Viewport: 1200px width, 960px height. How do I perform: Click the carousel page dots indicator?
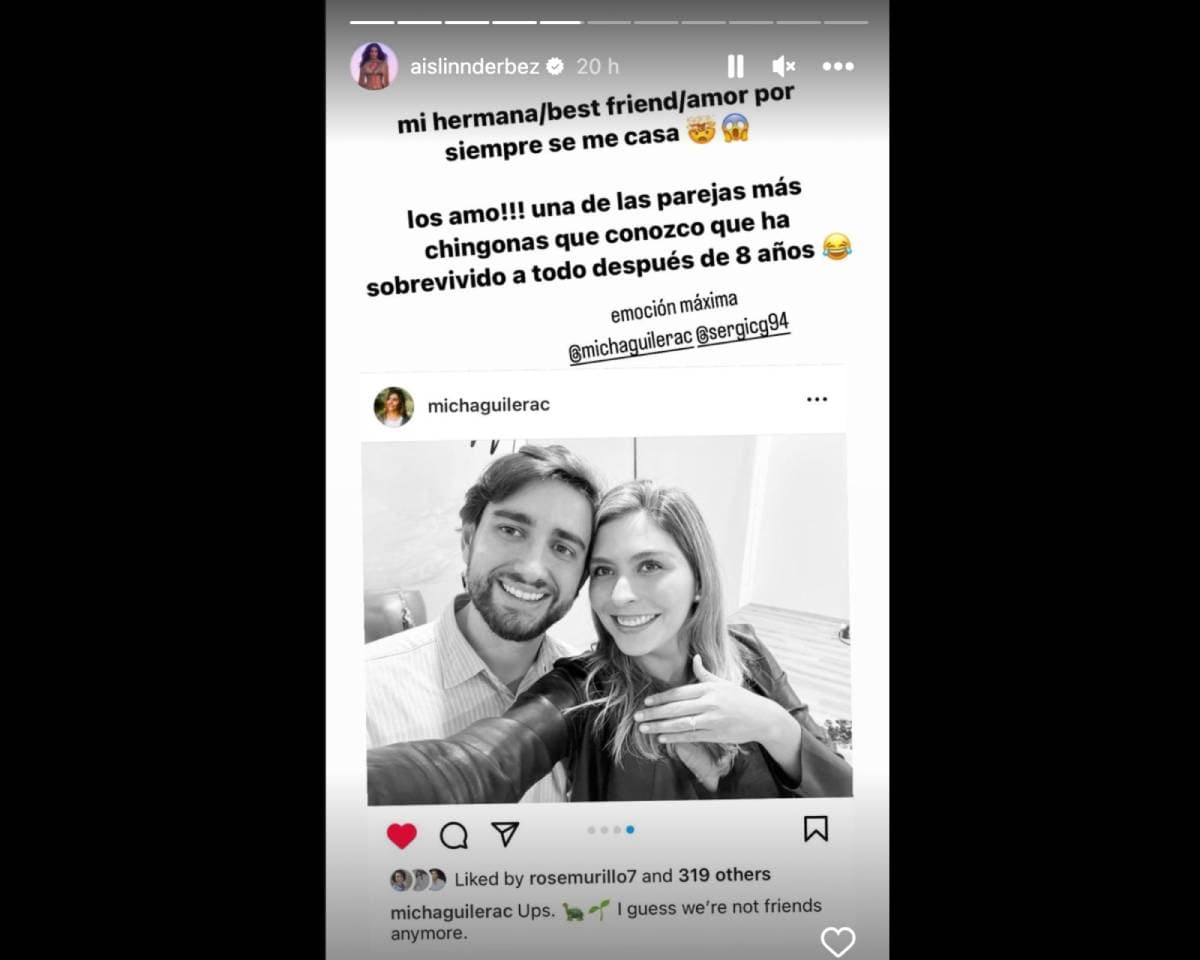click(x=611, y=829)
